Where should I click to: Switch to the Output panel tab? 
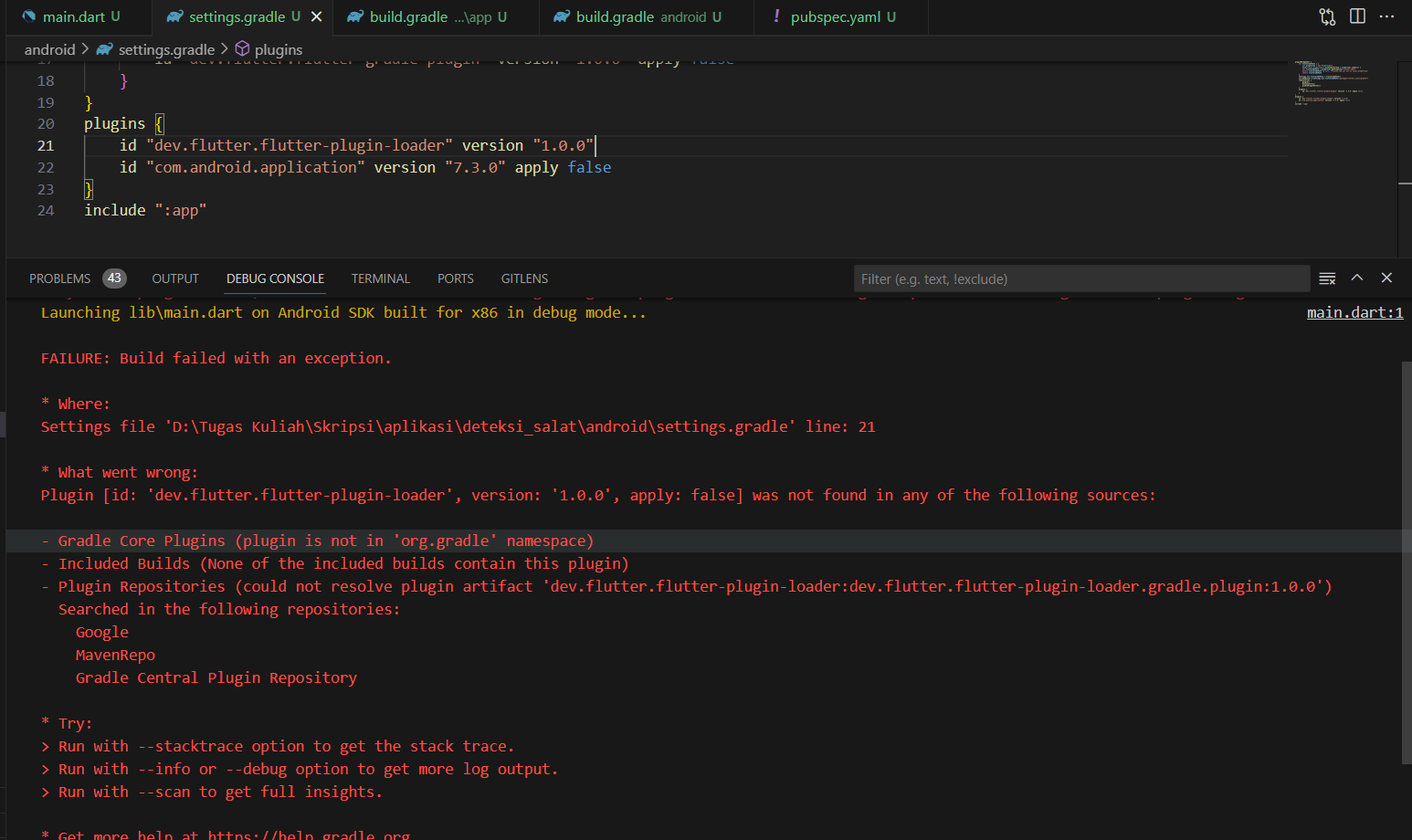[175, 278]
